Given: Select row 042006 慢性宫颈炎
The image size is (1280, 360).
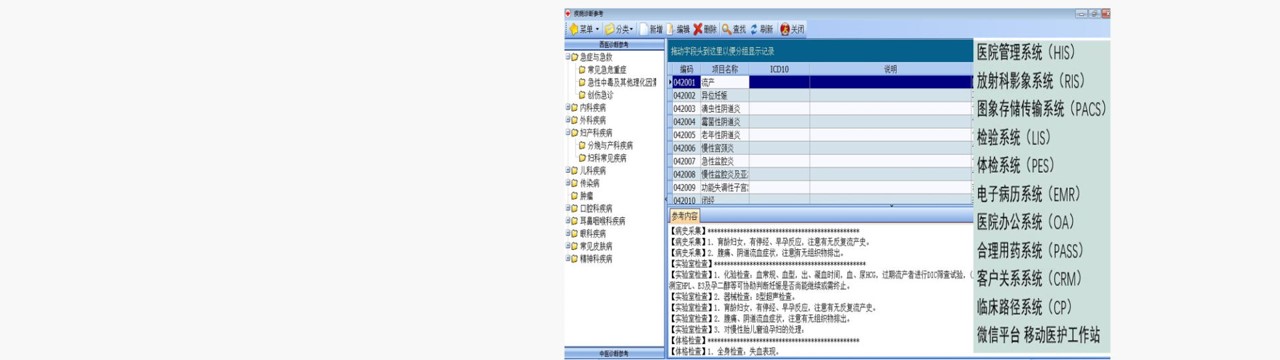Looking at the screenshot, I should (820, 148).
